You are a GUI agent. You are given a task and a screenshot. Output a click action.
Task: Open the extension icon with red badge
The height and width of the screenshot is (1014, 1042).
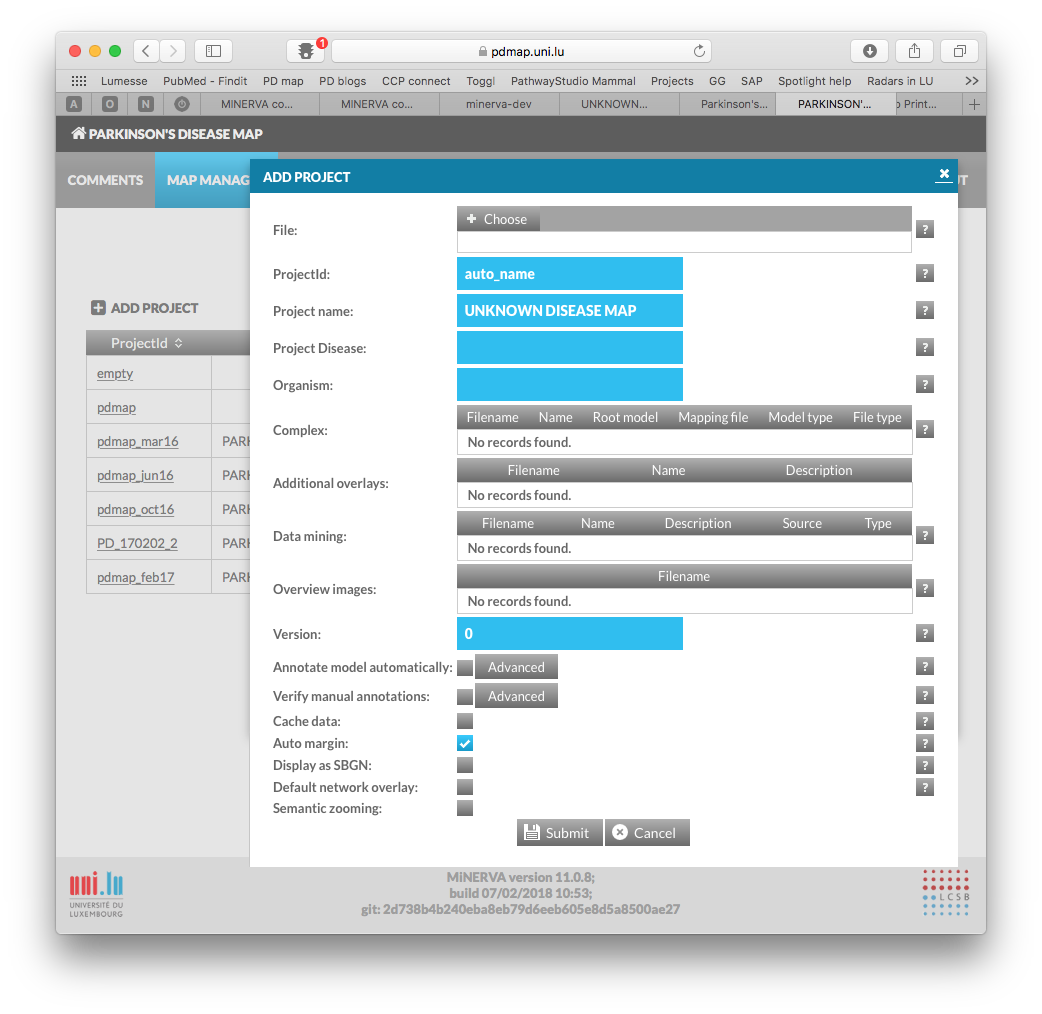[x=306, y=51]
